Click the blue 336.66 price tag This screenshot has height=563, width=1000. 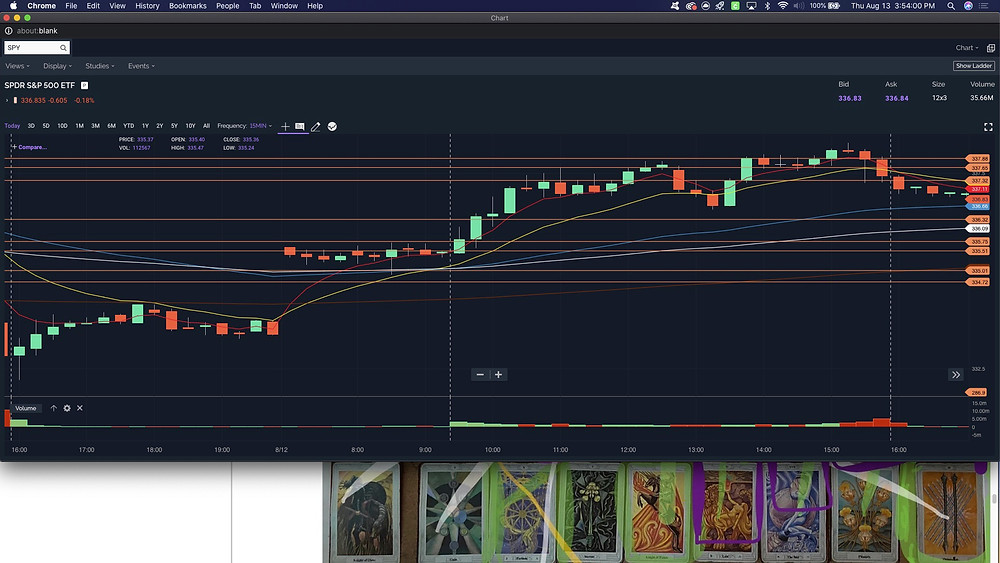coord(978,207)
